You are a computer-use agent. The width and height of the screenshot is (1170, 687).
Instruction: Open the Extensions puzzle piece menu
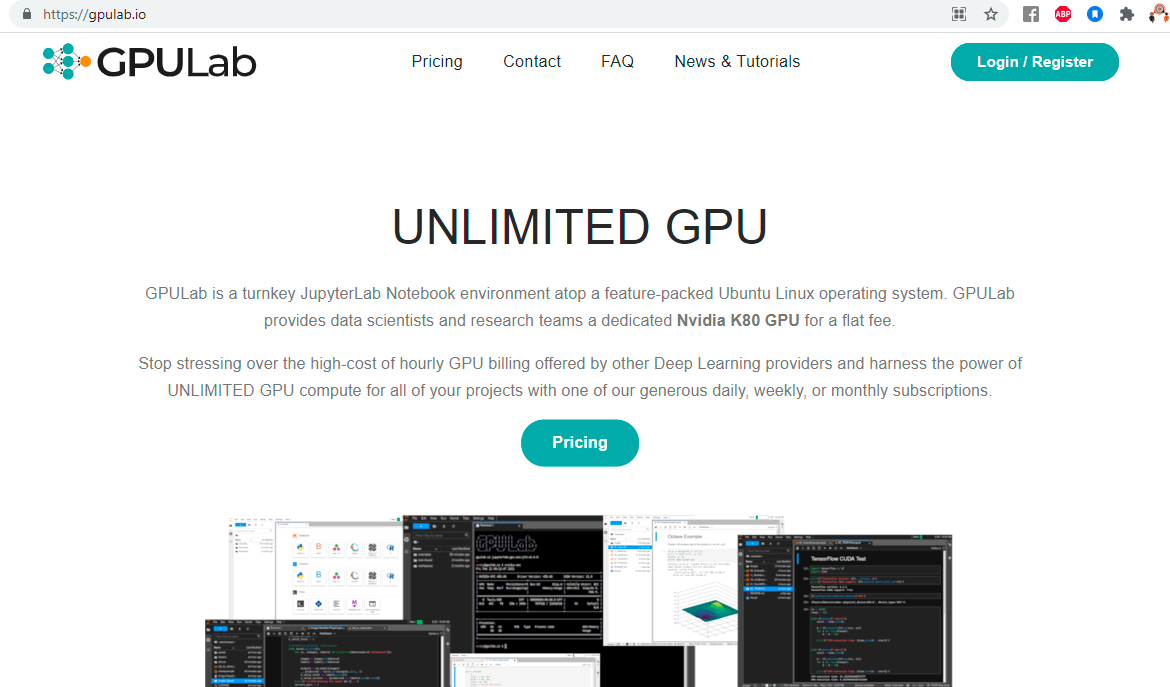[1127, 14]
